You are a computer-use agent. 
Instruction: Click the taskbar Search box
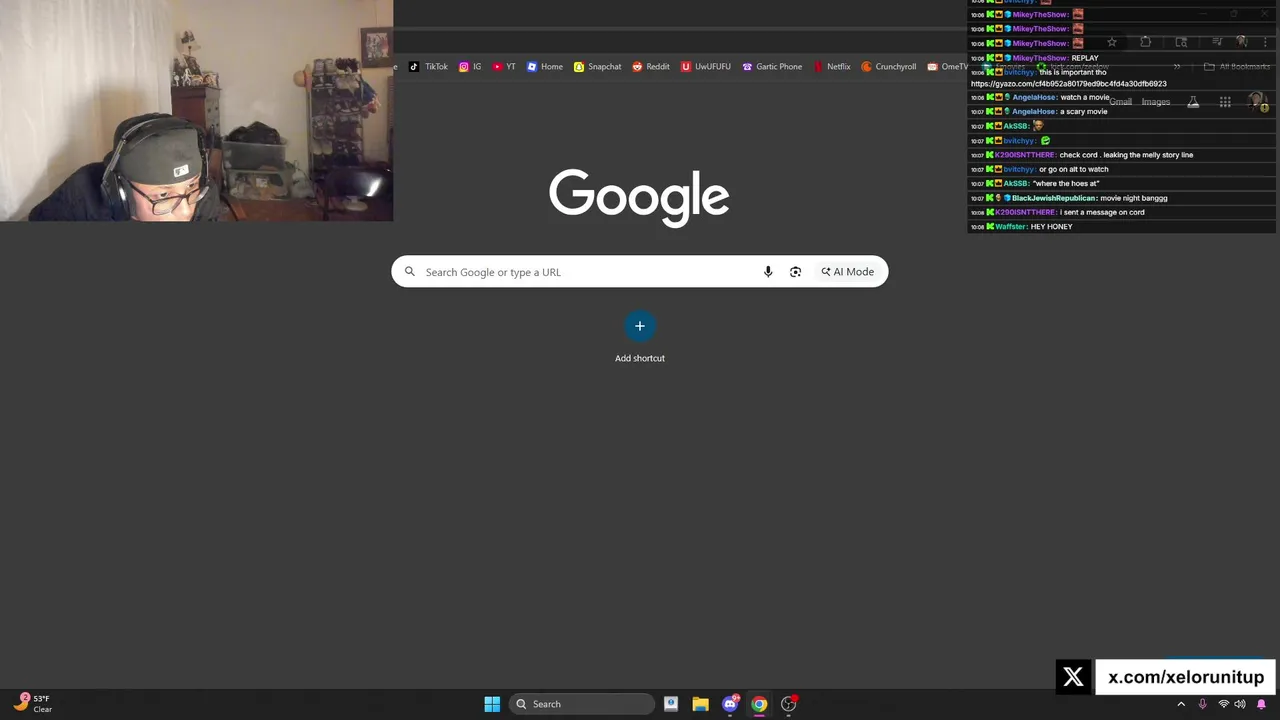[x=581, y=704]
